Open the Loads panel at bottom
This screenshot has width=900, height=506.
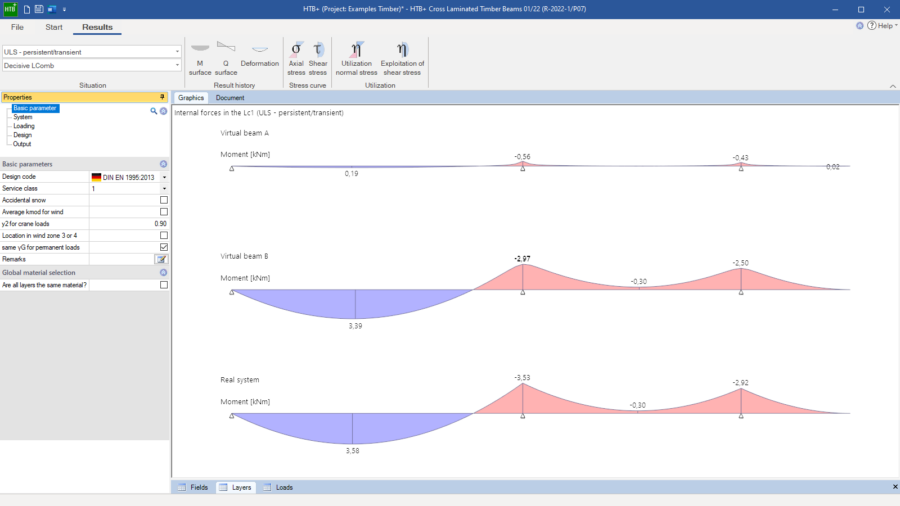pos(279,487)
